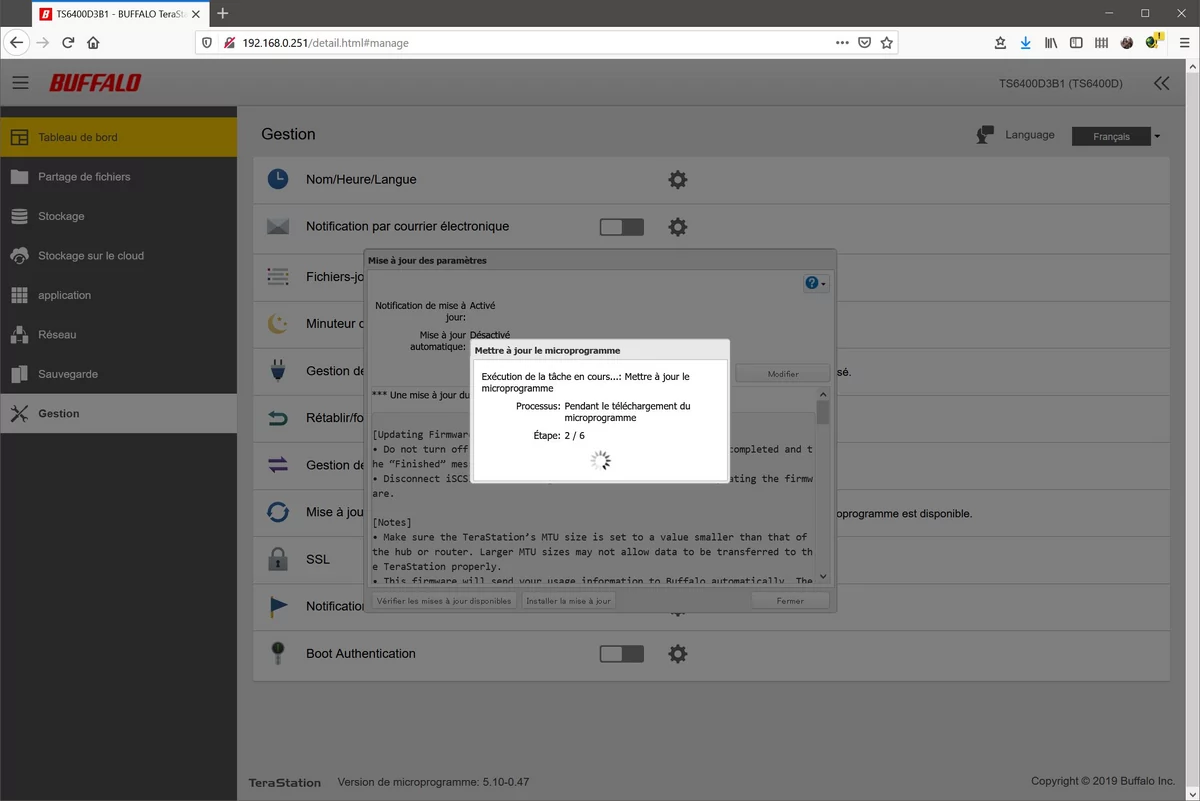This screenshot has width=1200, height=801.
Task: Click the firmware notes scrollbar thumb
Action: [x=823, y=413]
